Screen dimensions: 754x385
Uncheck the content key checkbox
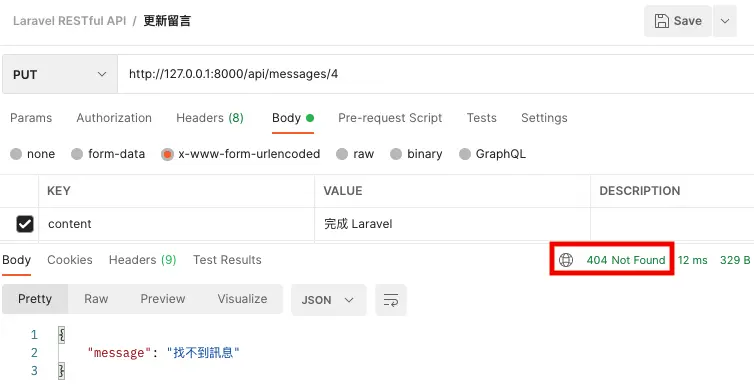(25, 224)
